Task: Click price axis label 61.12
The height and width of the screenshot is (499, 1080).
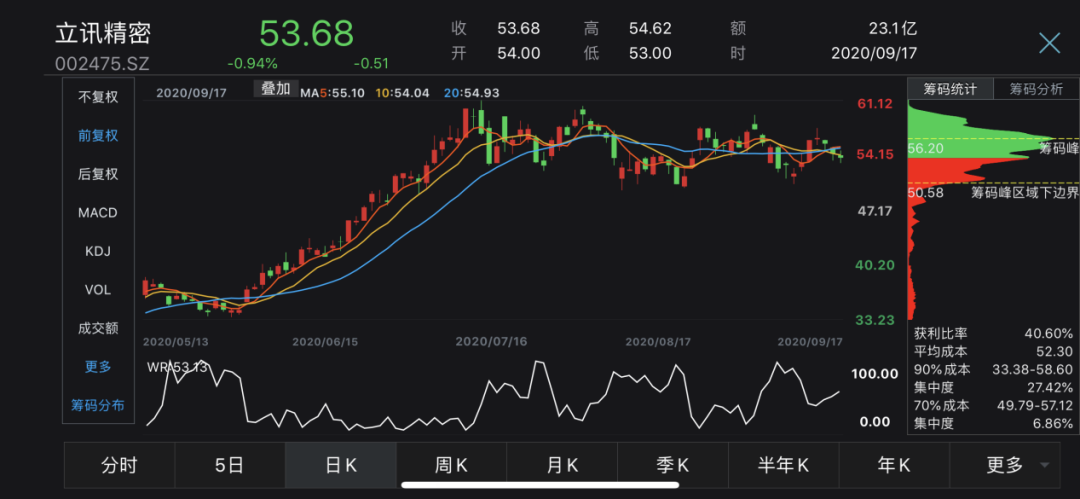Action: [x=875, y=104]
